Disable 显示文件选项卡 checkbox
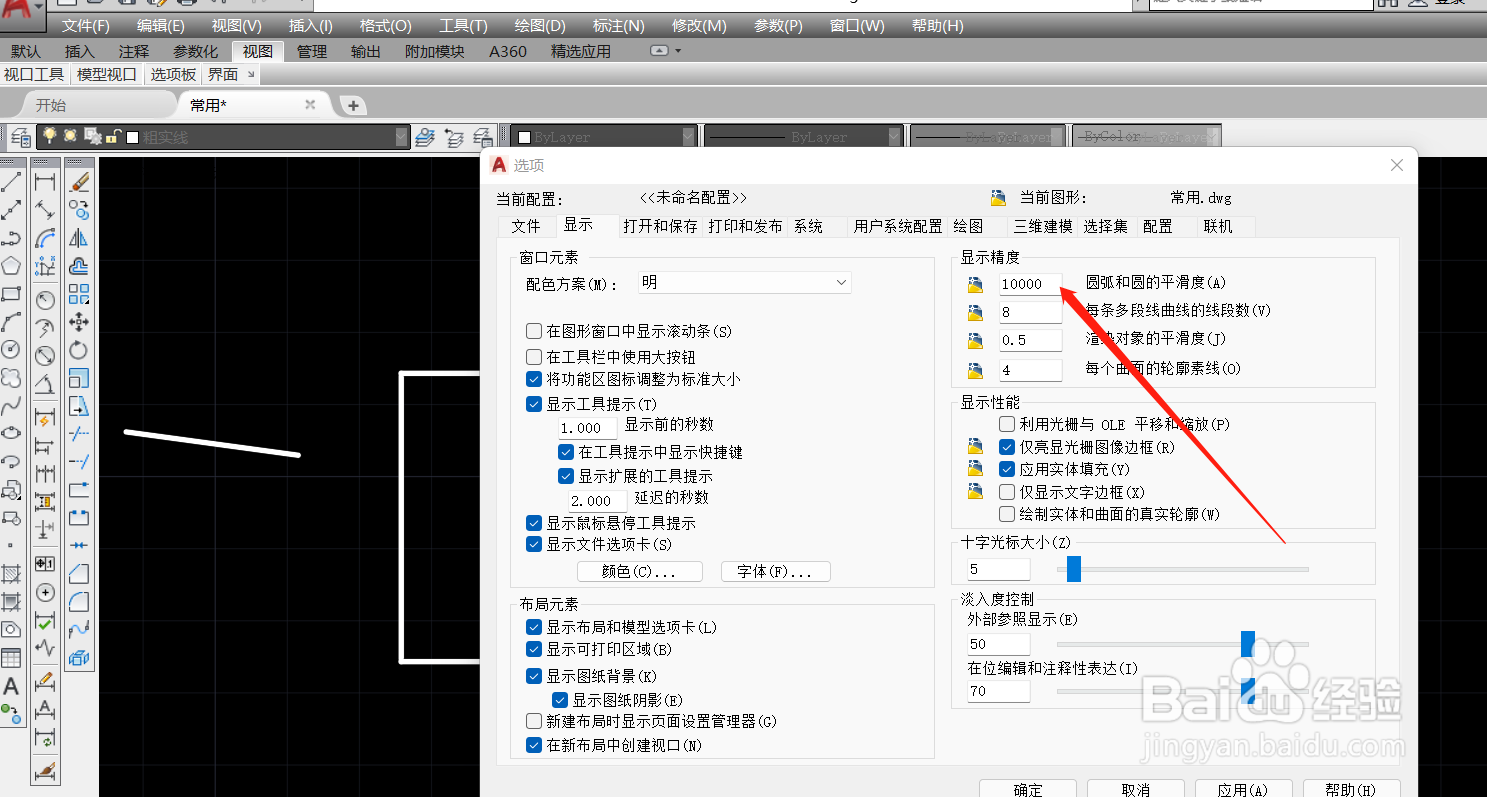Viewport: 1487px width, 797px height. [533, 543]
